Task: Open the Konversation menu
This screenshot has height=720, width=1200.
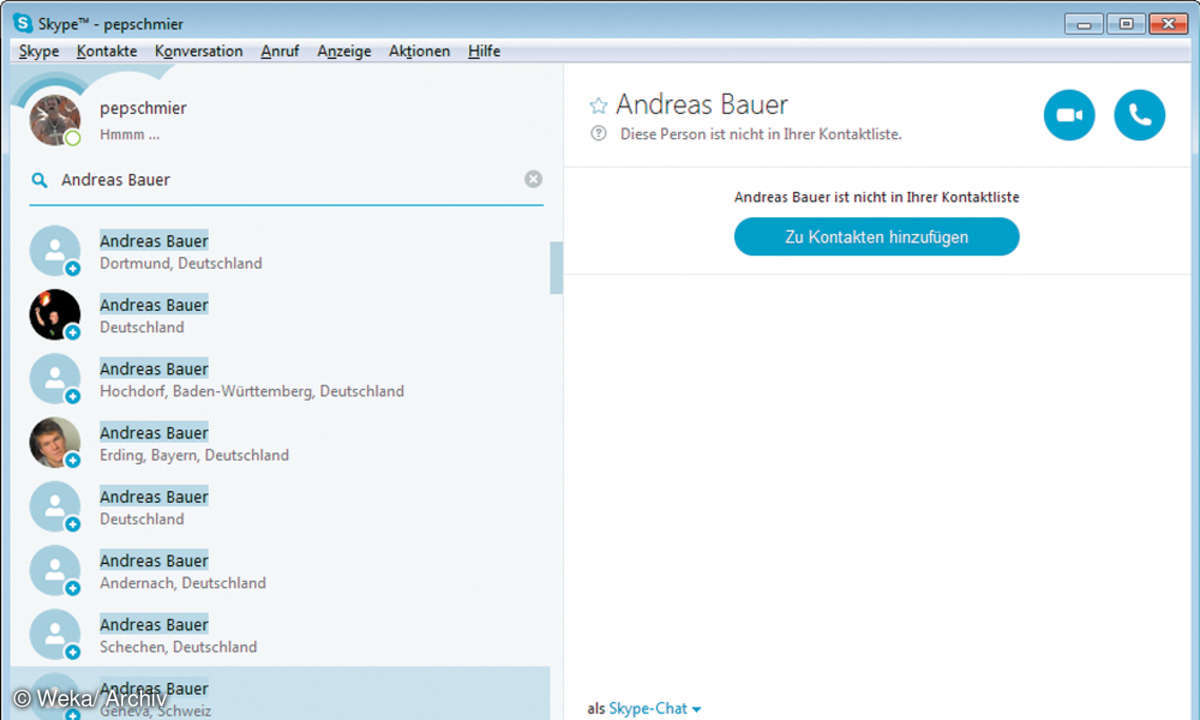Action: coord(199,51)
